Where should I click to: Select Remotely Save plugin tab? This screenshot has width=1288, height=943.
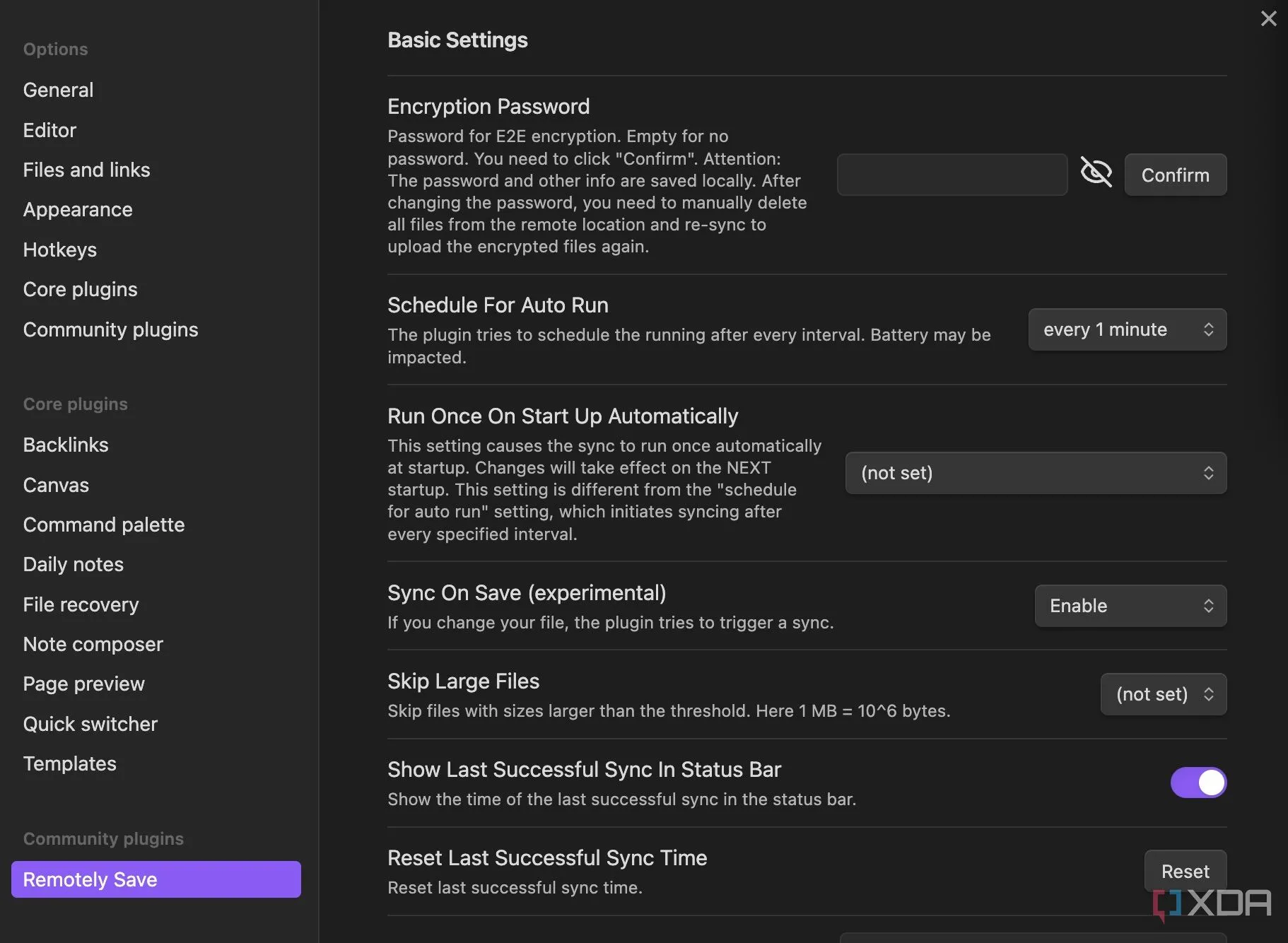coord(156,879)
